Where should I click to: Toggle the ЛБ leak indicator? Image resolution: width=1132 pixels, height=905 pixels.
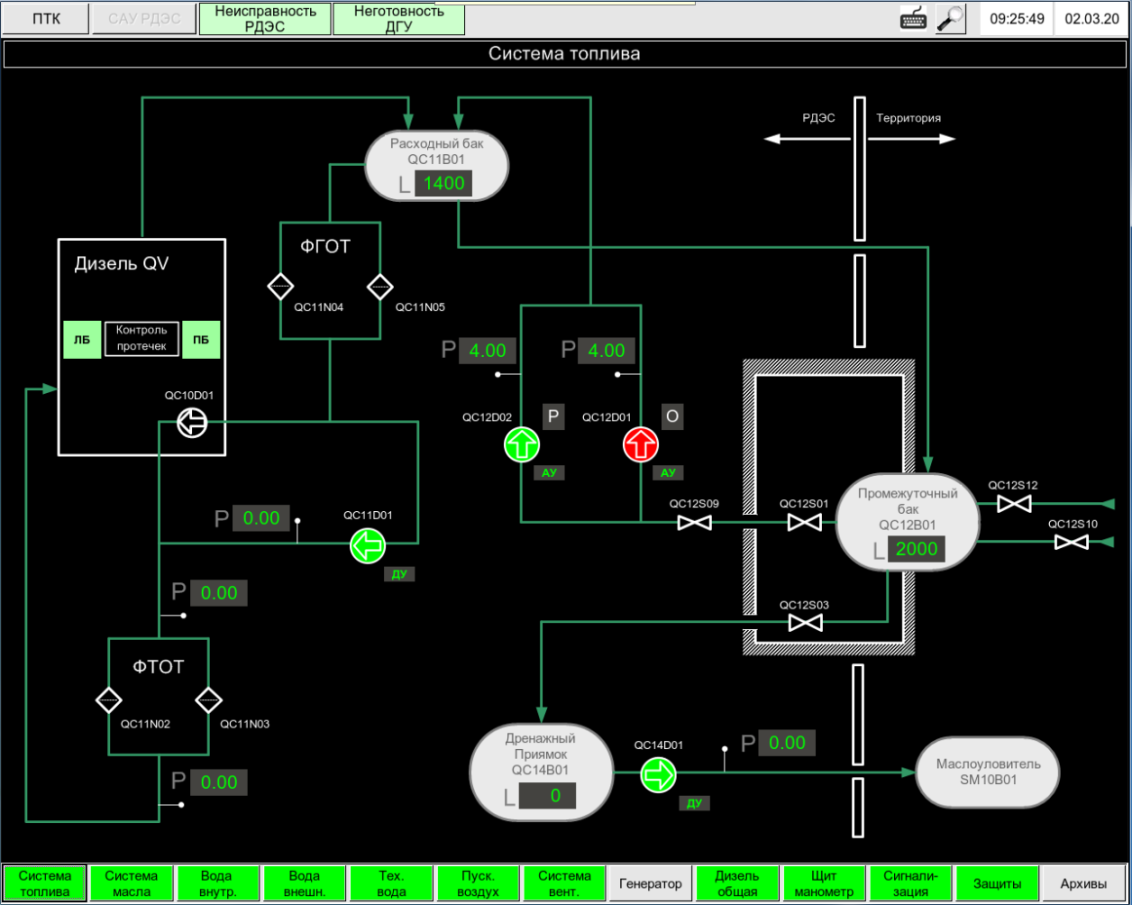[x=81, y=340]
